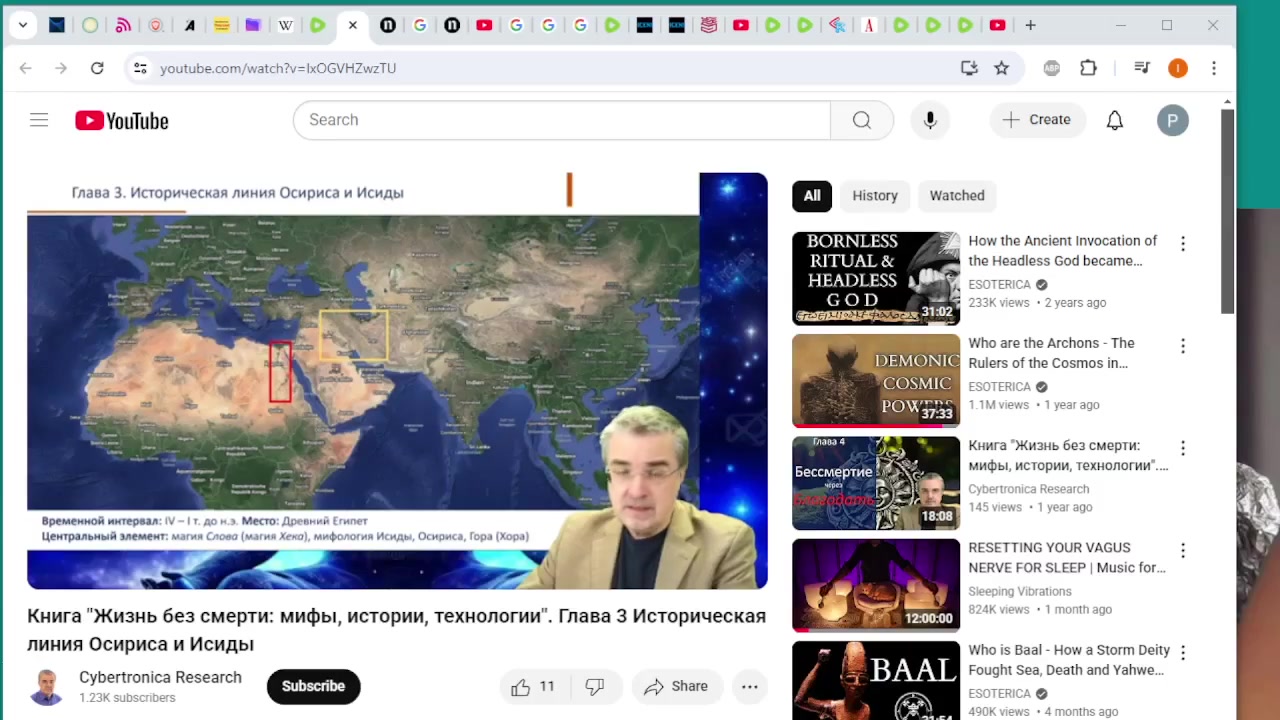Click the YouTube logo home link
Screen dimensions: 1280x720
click(x=122, y=120)
